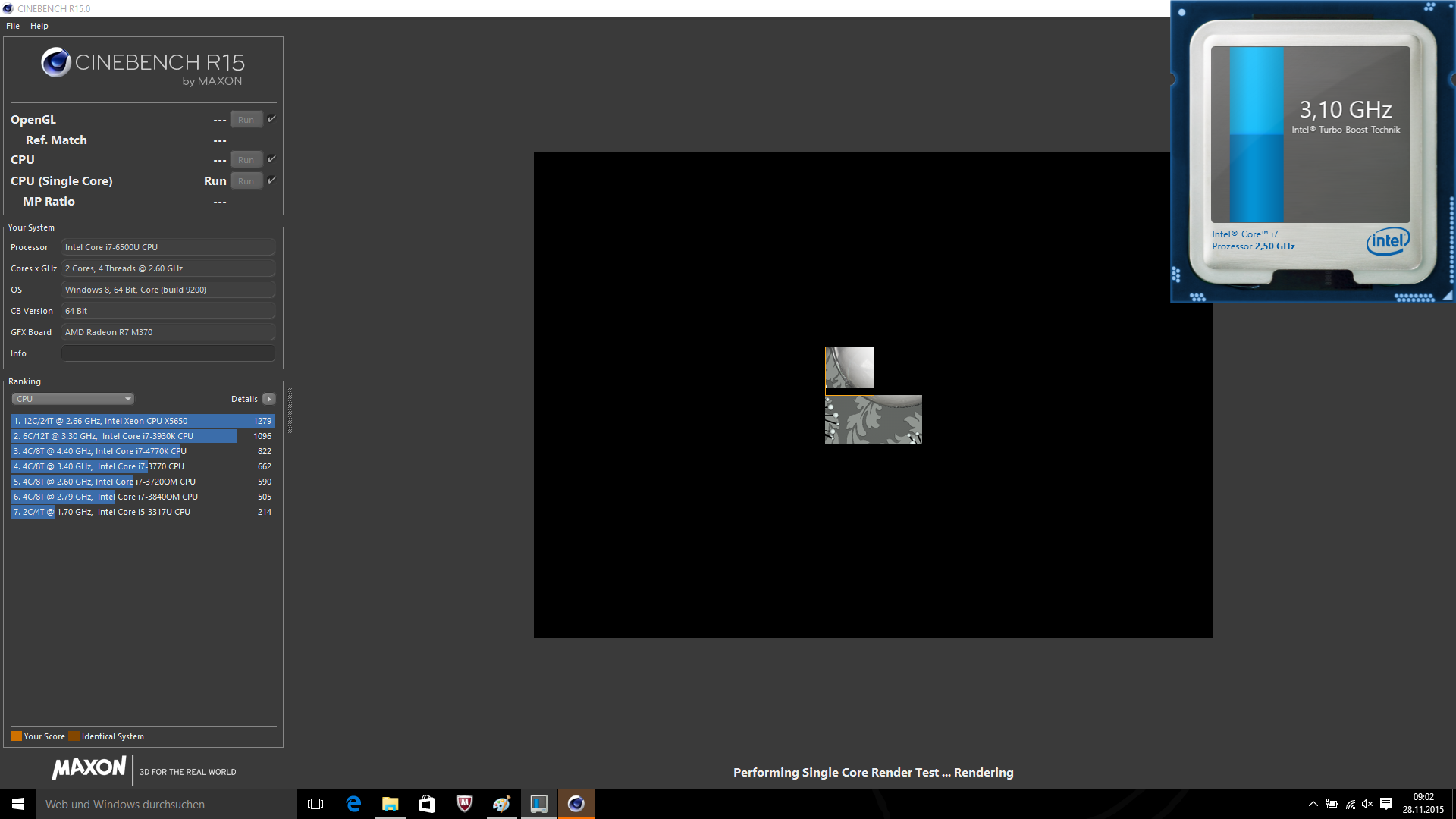The image size is (1456, 819).
Task: Click the brown Identical System color swatch
Action: pyautogui.click(x=74, y=736)
